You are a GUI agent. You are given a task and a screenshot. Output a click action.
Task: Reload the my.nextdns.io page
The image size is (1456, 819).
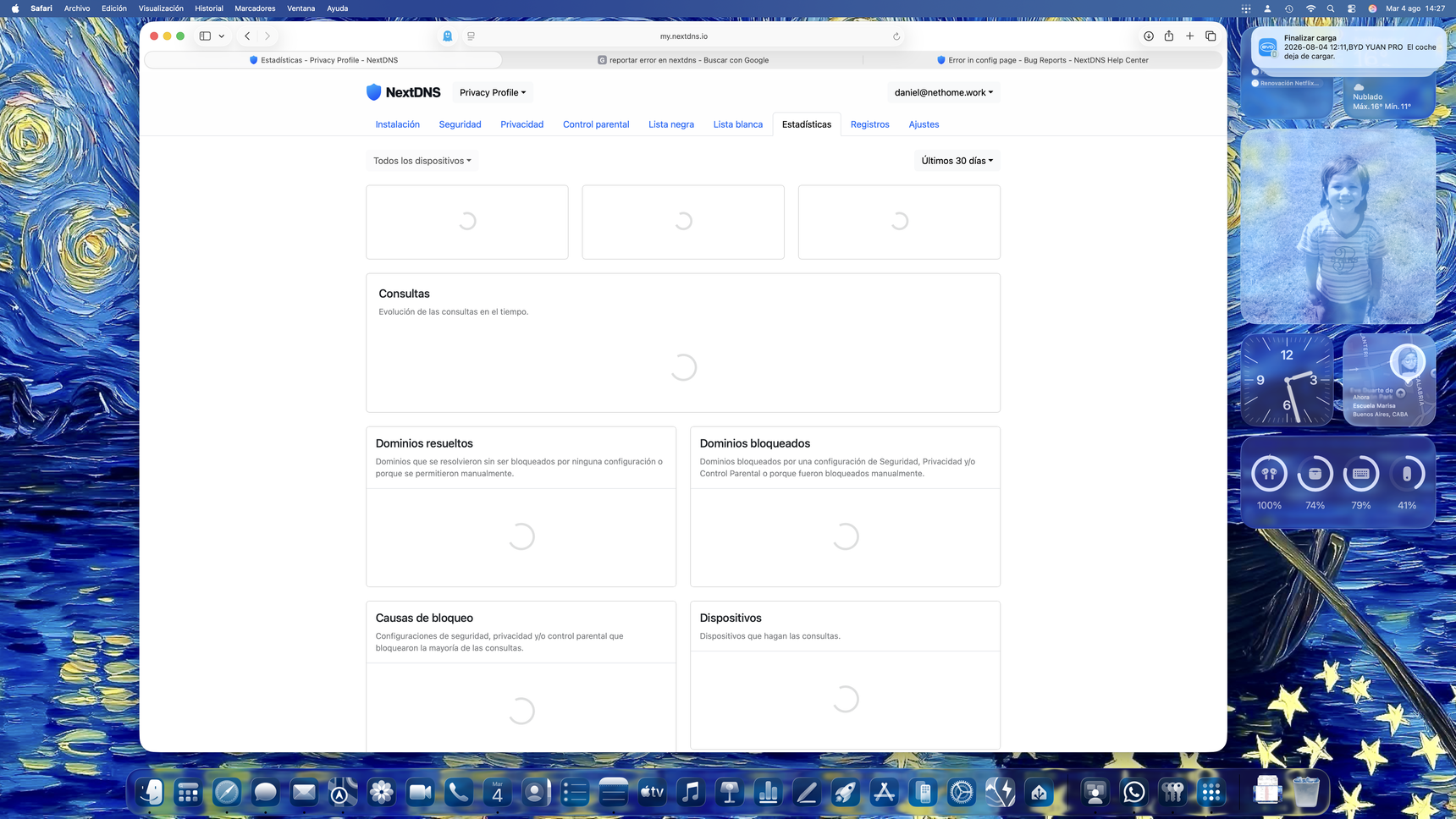click(x=896, y=36)
